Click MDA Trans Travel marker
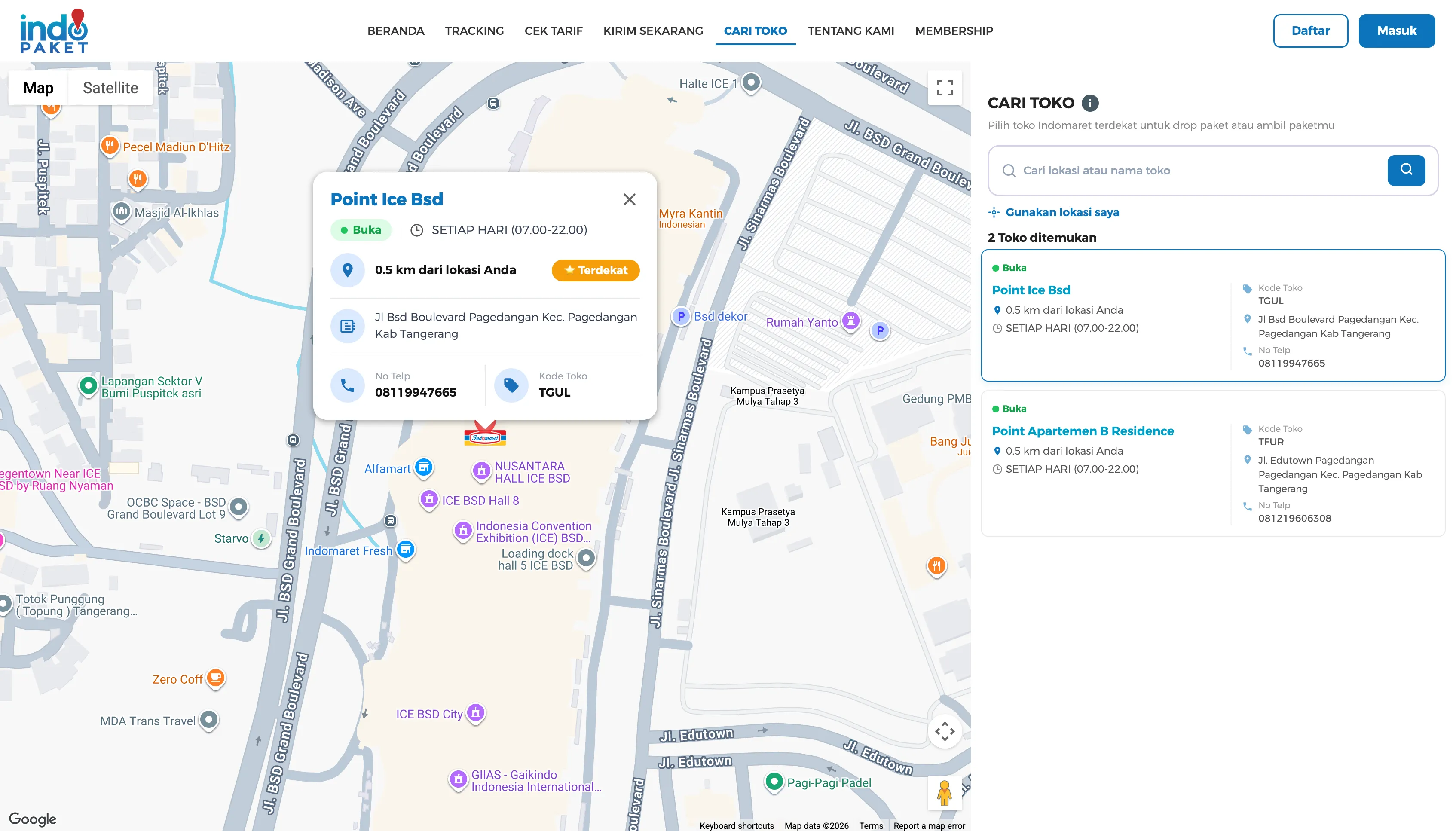This screenshot has height=831, width=1456. (x=209, y=720)
